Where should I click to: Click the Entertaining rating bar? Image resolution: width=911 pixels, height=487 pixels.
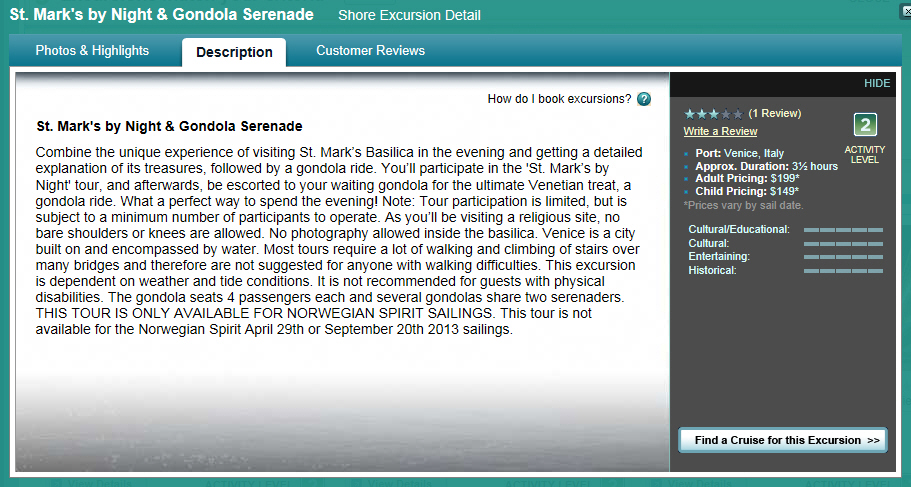(x=843, y=257)
